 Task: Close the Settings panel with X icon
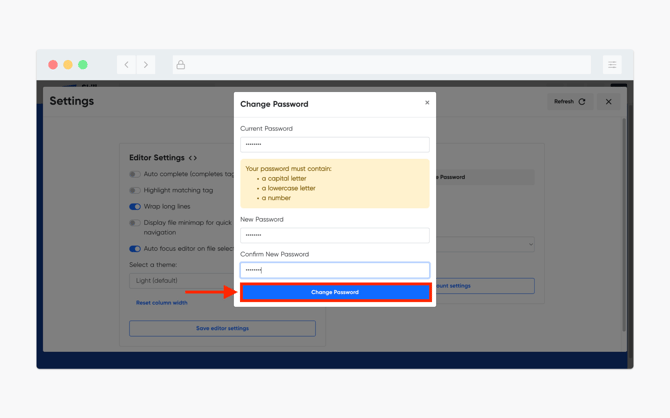(608, 102)
